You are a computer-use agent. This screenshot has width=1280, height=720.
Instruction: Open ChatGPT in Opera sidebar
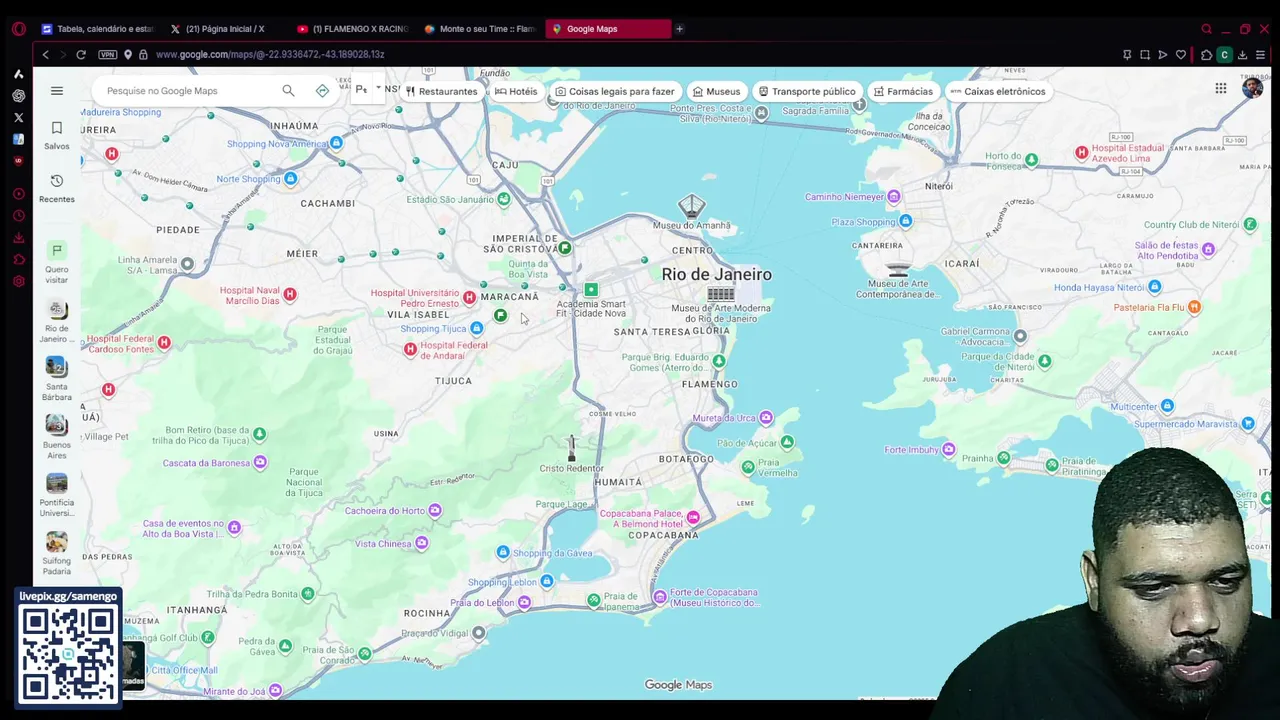click(18, 96)
